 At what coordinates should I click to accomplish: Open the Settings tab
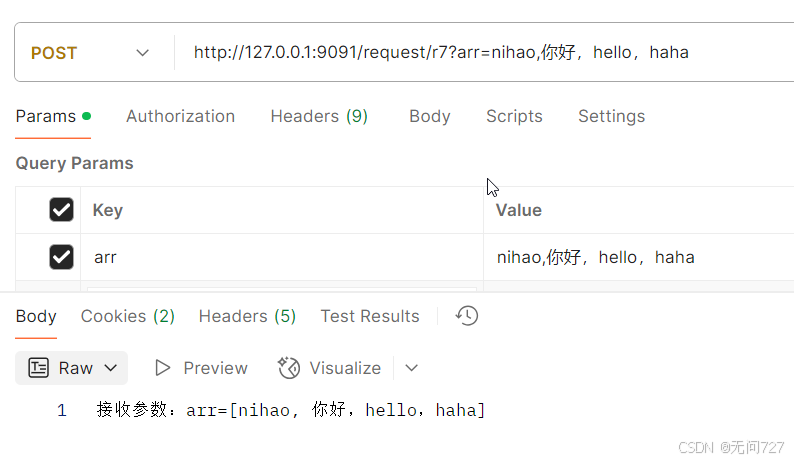[611, 117]
